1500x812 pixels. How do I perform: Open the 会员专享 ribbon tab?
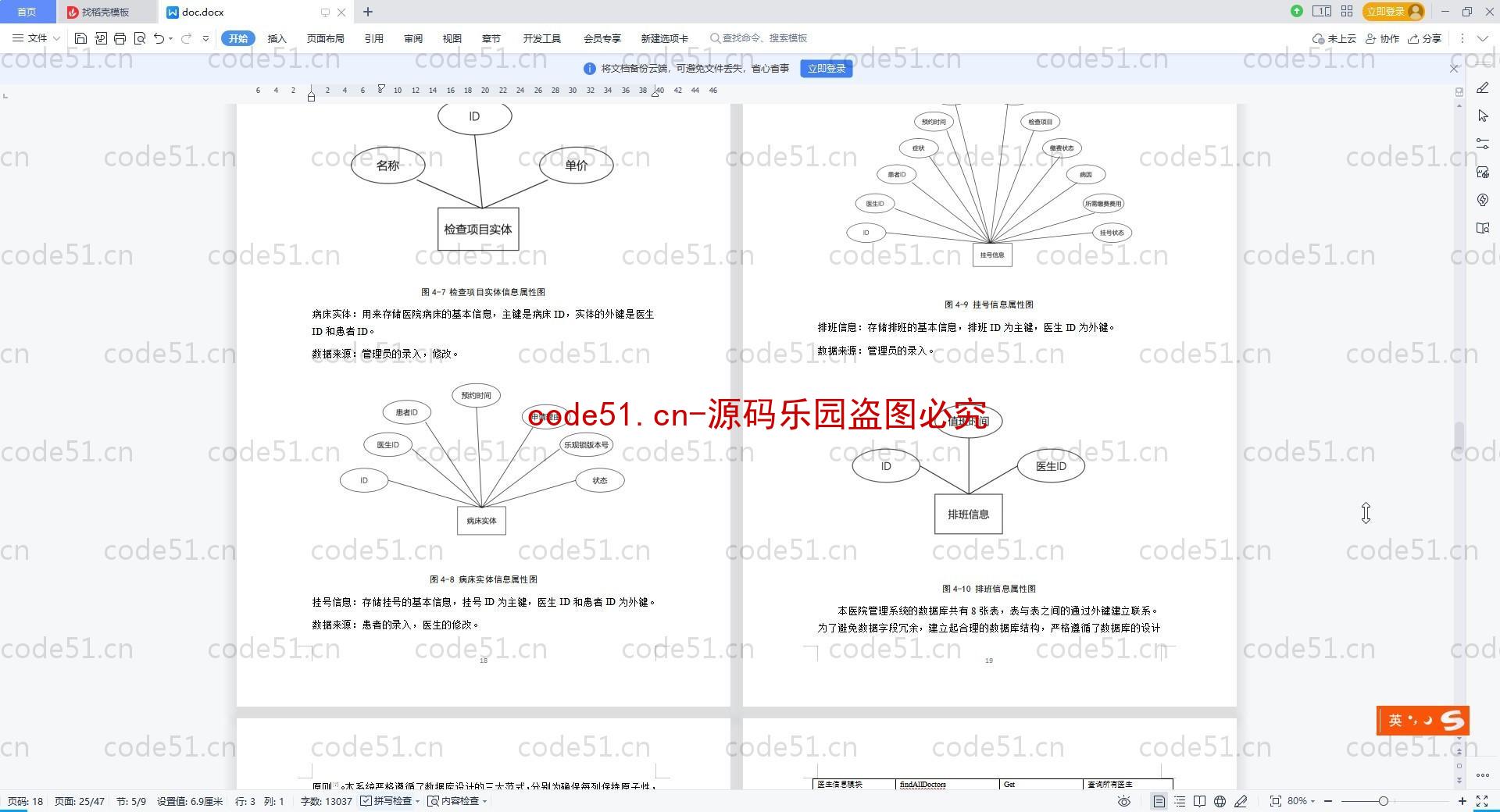[602, 38]
